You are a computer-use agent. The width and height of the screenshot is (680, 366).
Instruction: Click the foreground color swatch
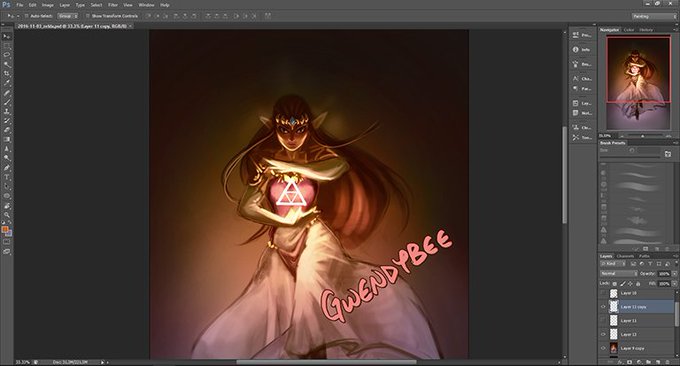click(x=5, y=229)
